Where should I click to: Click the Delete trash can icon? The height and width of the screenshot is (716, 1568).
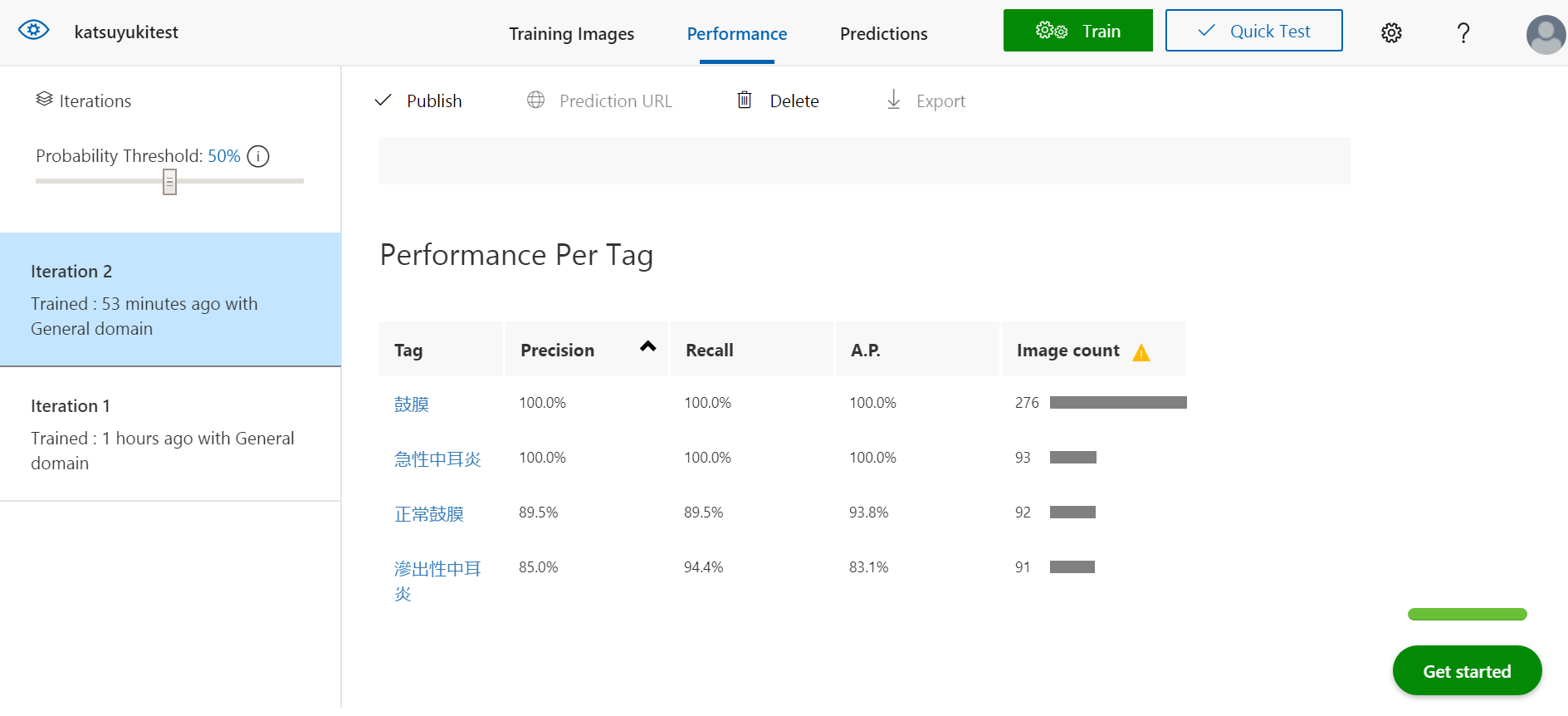coord(745,101)
